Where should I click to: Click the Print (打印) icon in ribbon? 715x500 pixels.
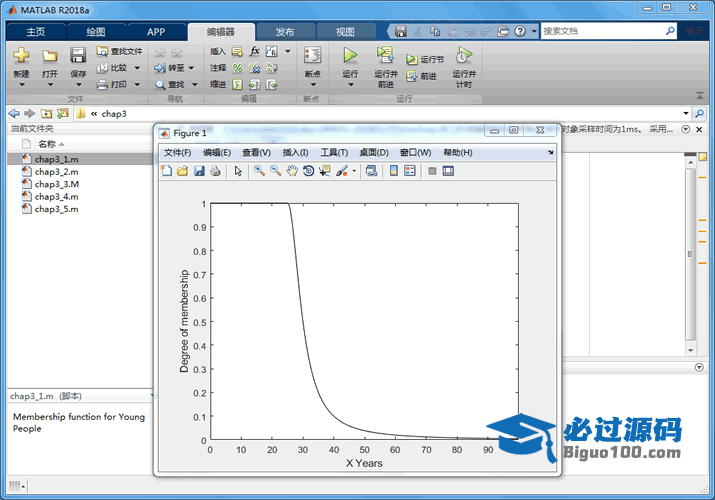(102, 84)
